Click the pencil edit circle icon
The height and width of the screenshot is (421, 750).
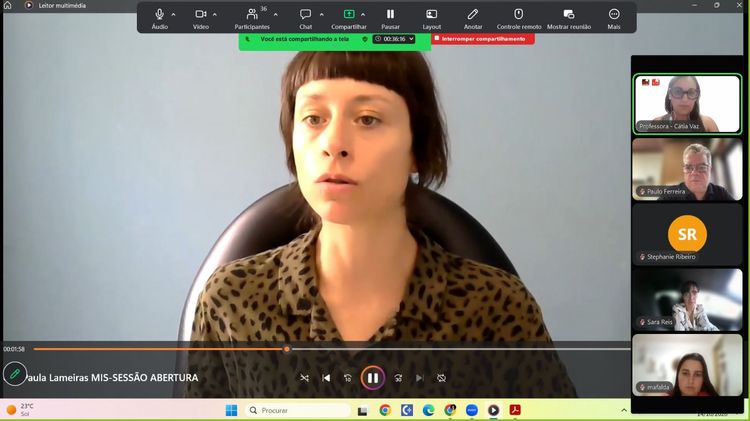pos(15,374)
